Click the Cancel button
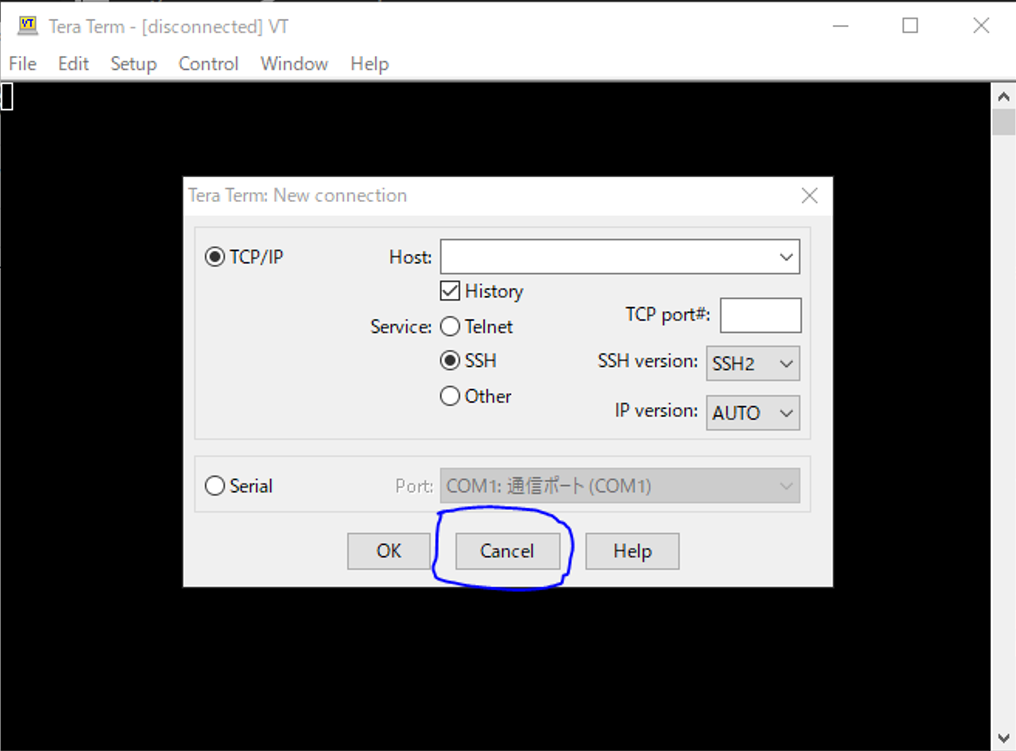 507,551
